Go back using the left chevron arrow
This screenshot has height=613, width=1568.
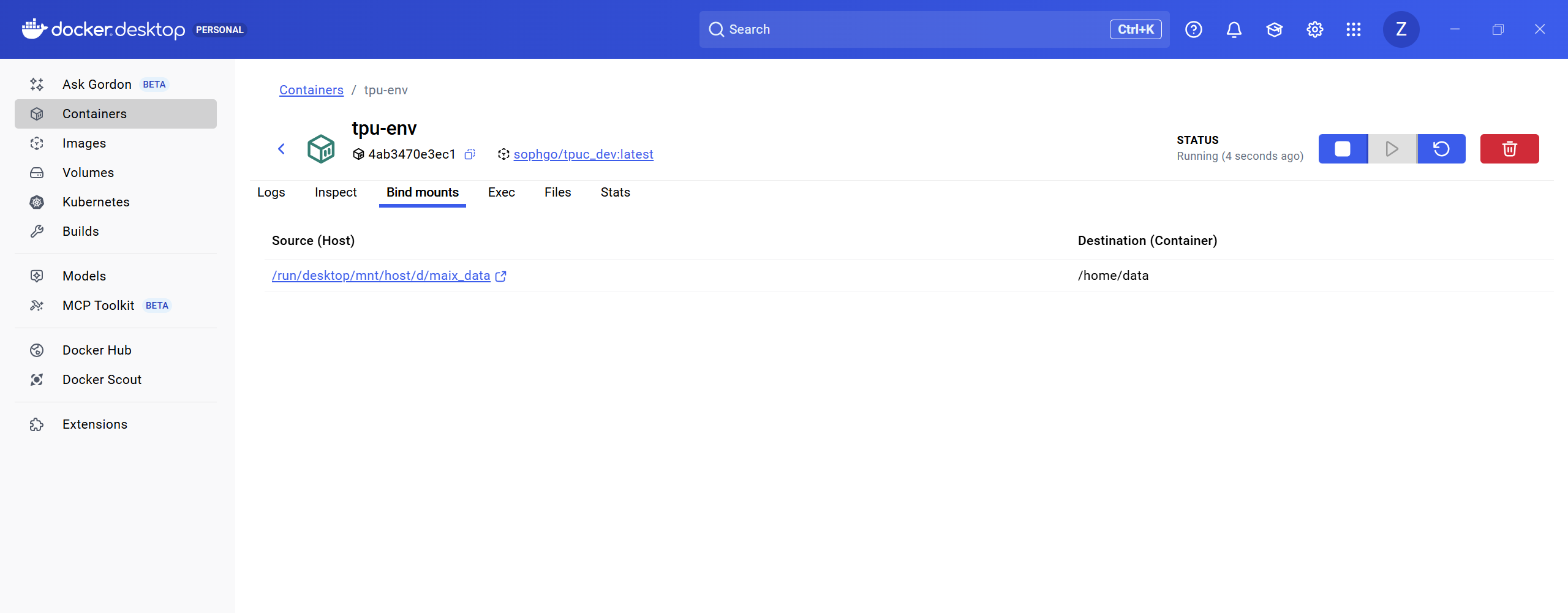[282, 149]
